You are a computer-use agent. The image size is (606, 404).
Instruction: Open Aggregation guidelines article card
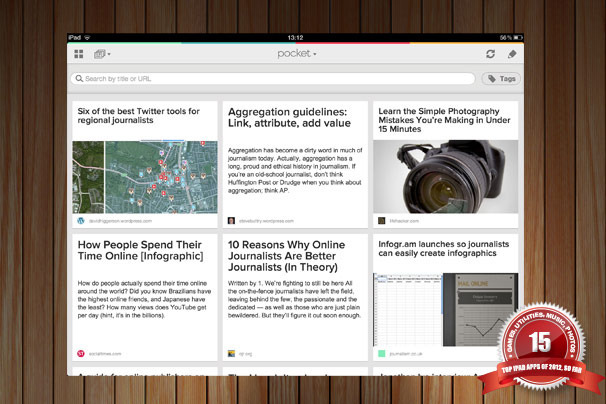click(x=295, y=165)
